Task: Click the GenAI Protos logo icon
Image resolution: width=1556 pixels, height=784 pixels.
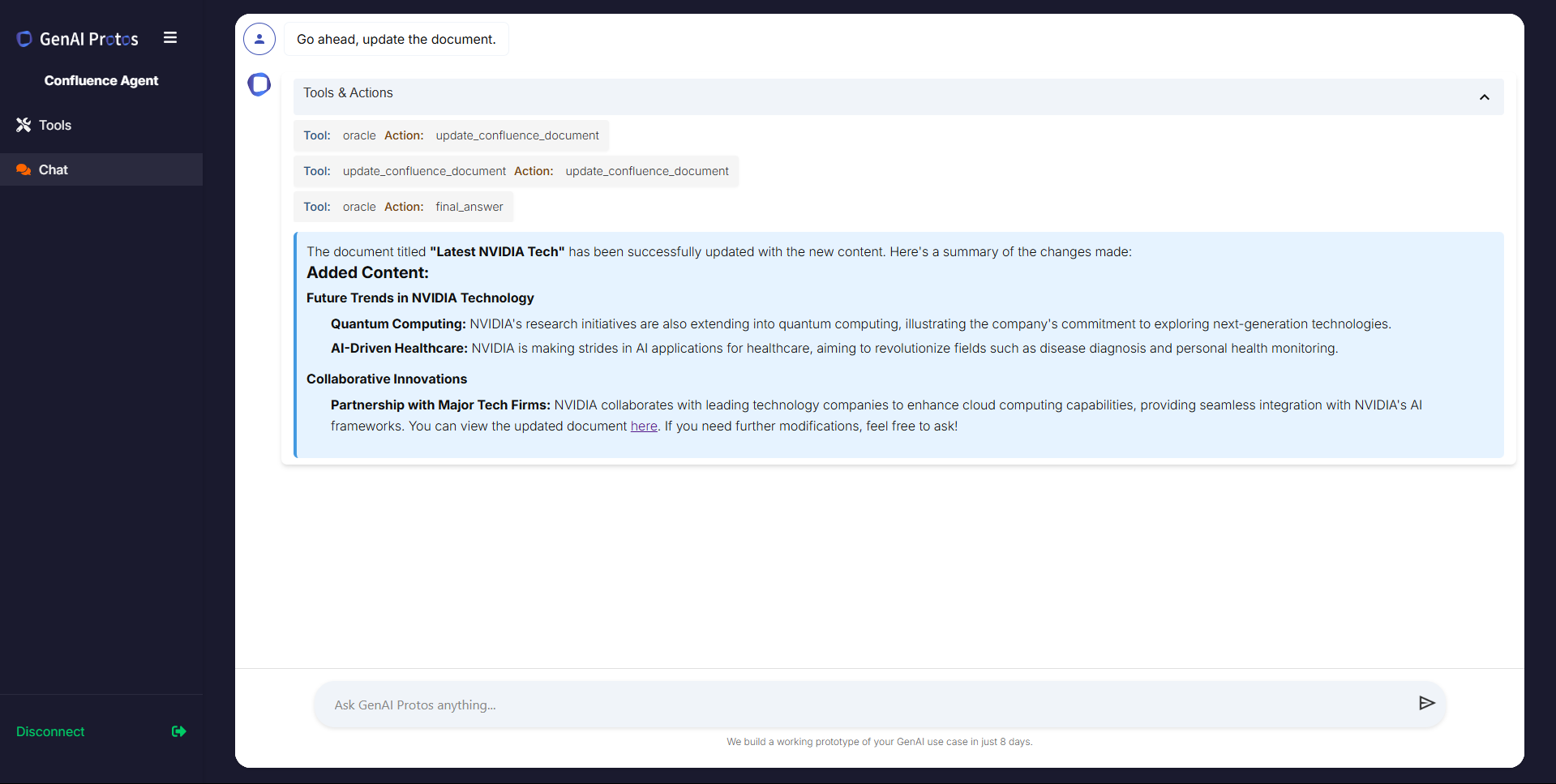Action: pyautogui.click(x=24, y=39)
